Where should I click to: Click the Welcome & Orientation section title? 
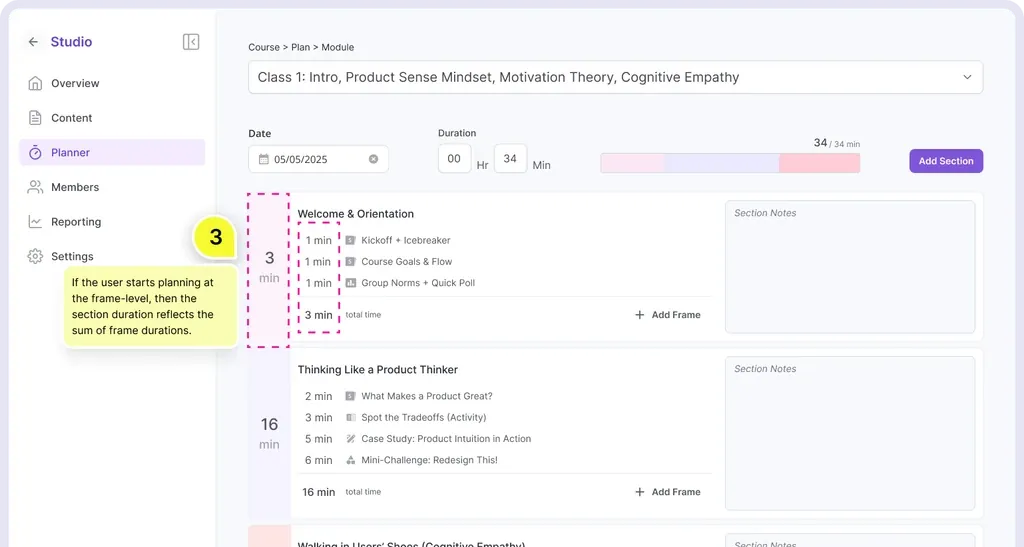click(x=355, y=213)
